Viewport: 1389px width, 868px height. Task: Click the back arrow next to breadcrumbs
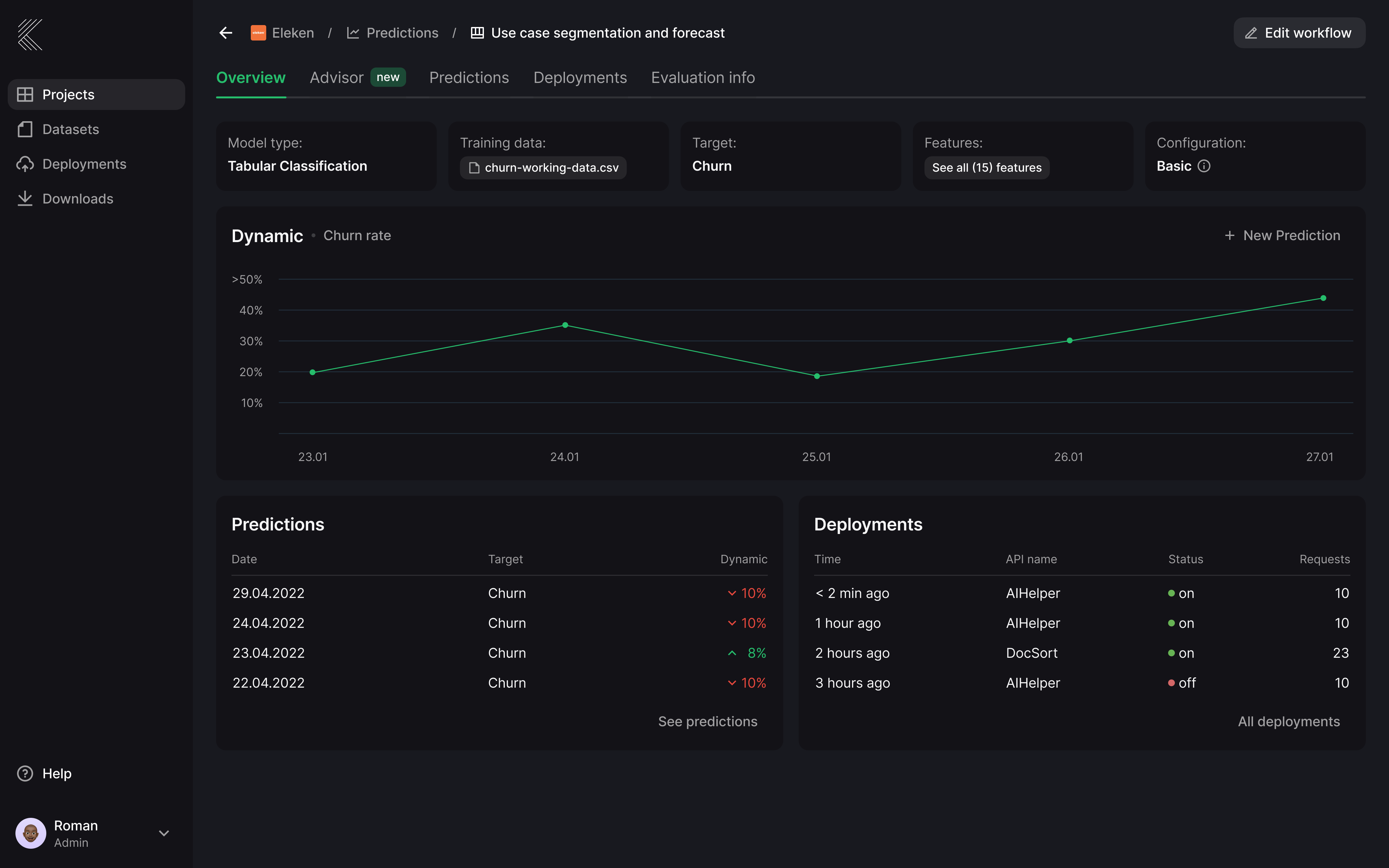coord(225,33)
